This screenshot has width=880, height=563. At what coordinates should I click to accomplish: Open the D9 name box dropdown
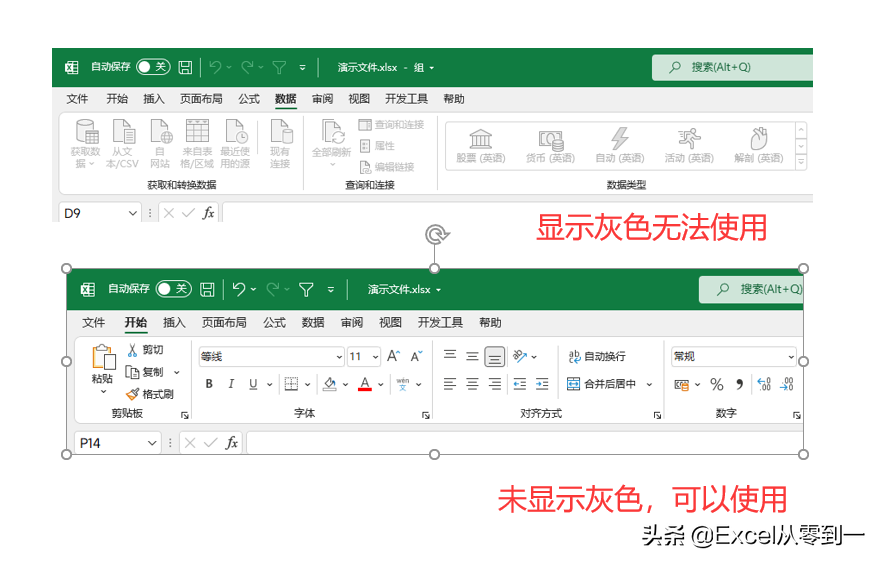[x=132, y=213]
